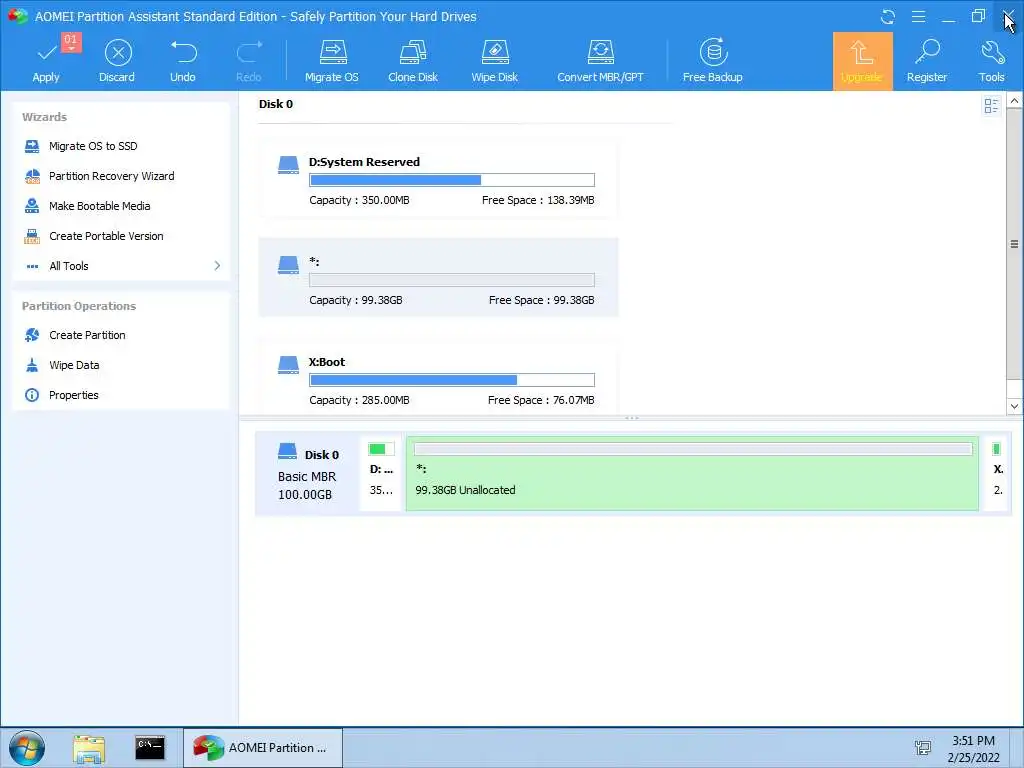Select the X:Boot partition card
Image resolution: width=1024 pixels, height=768 pixels.
pyautogui.click(x=438, y=377)
